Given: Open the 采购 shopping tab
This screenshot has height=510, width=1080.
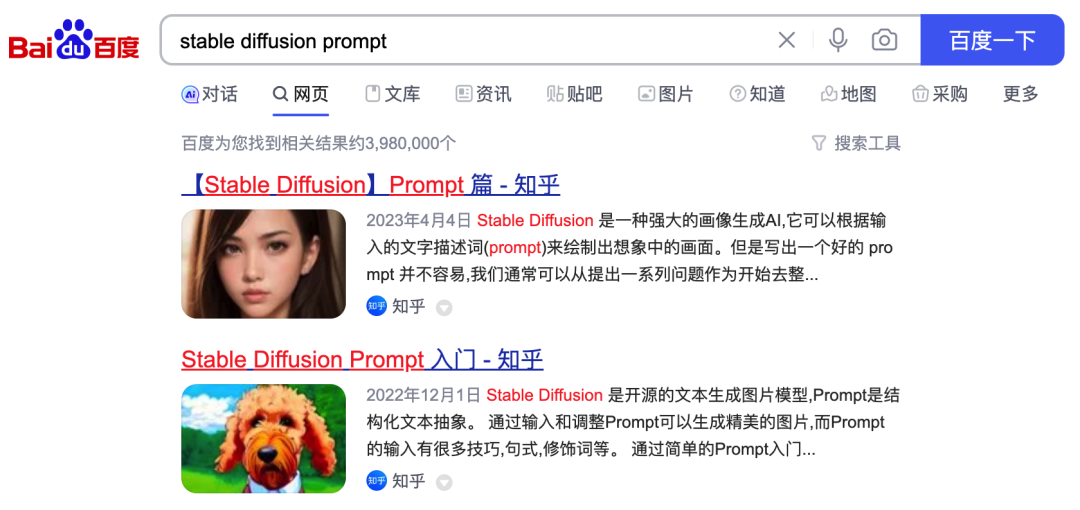Looking at the screenshot, I should pyautogui.click(x=939, y=94).
